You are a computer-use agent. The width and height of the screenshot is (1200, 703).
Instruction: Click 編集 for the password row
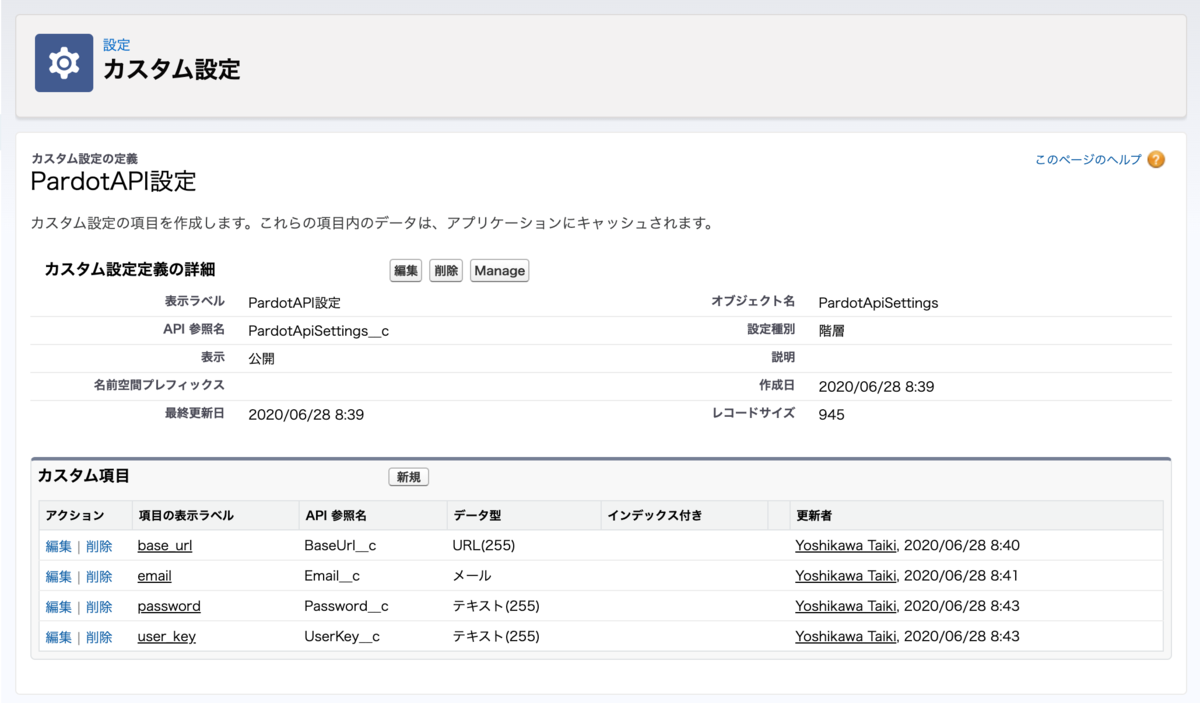59,606
